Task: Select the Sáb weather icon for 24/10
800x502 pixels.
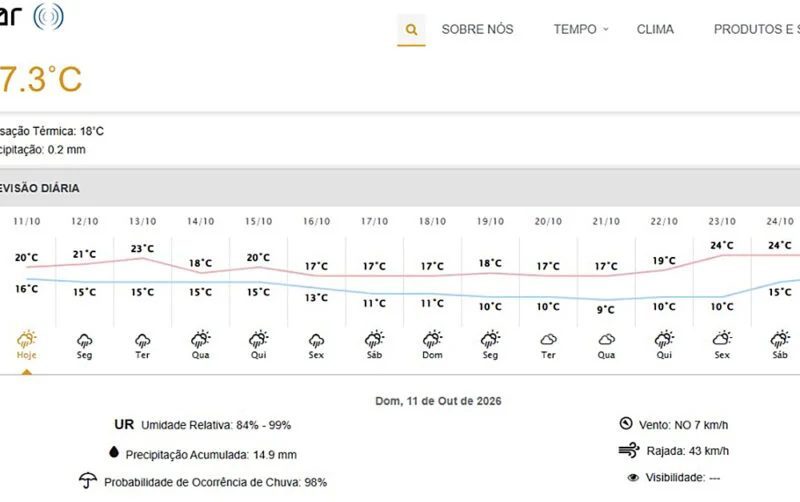Action: 780,339
